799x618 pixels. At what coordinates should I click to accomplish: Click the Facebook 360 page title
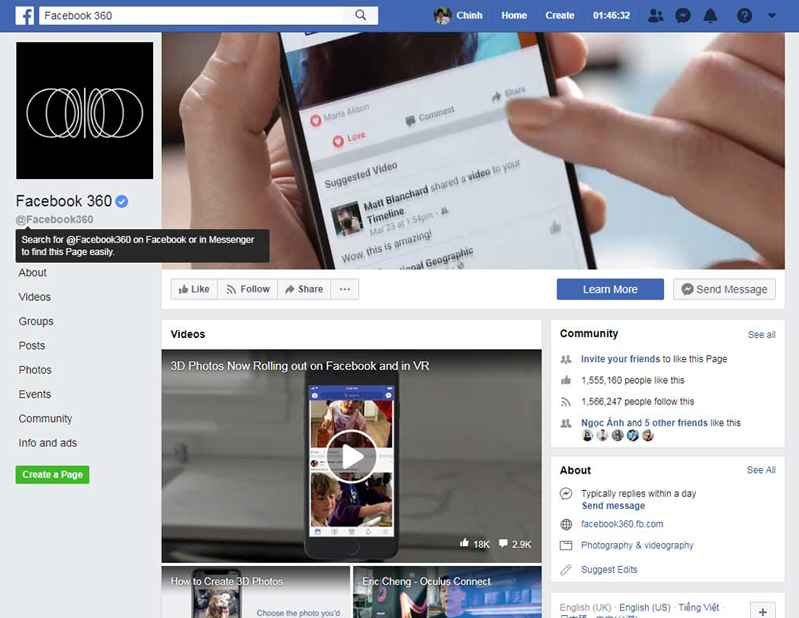pos(64,201)
